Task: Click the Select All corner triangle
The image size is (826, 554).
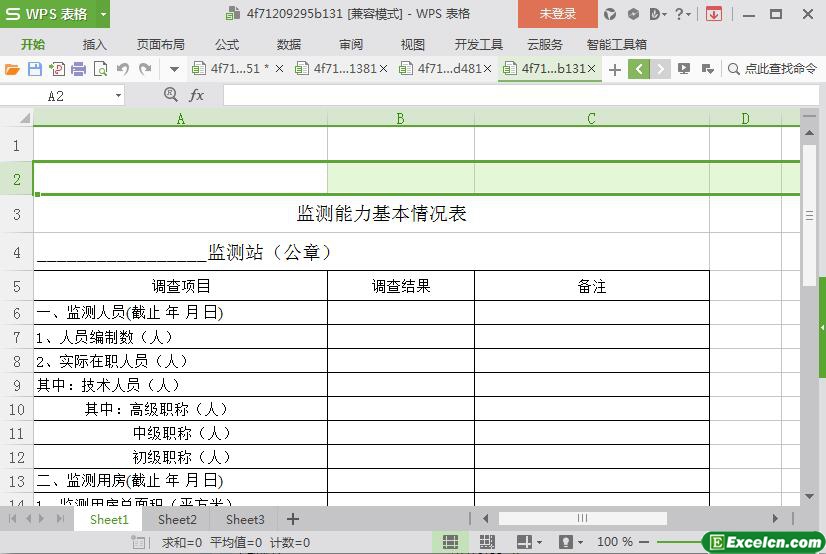Action: point(24,118)
